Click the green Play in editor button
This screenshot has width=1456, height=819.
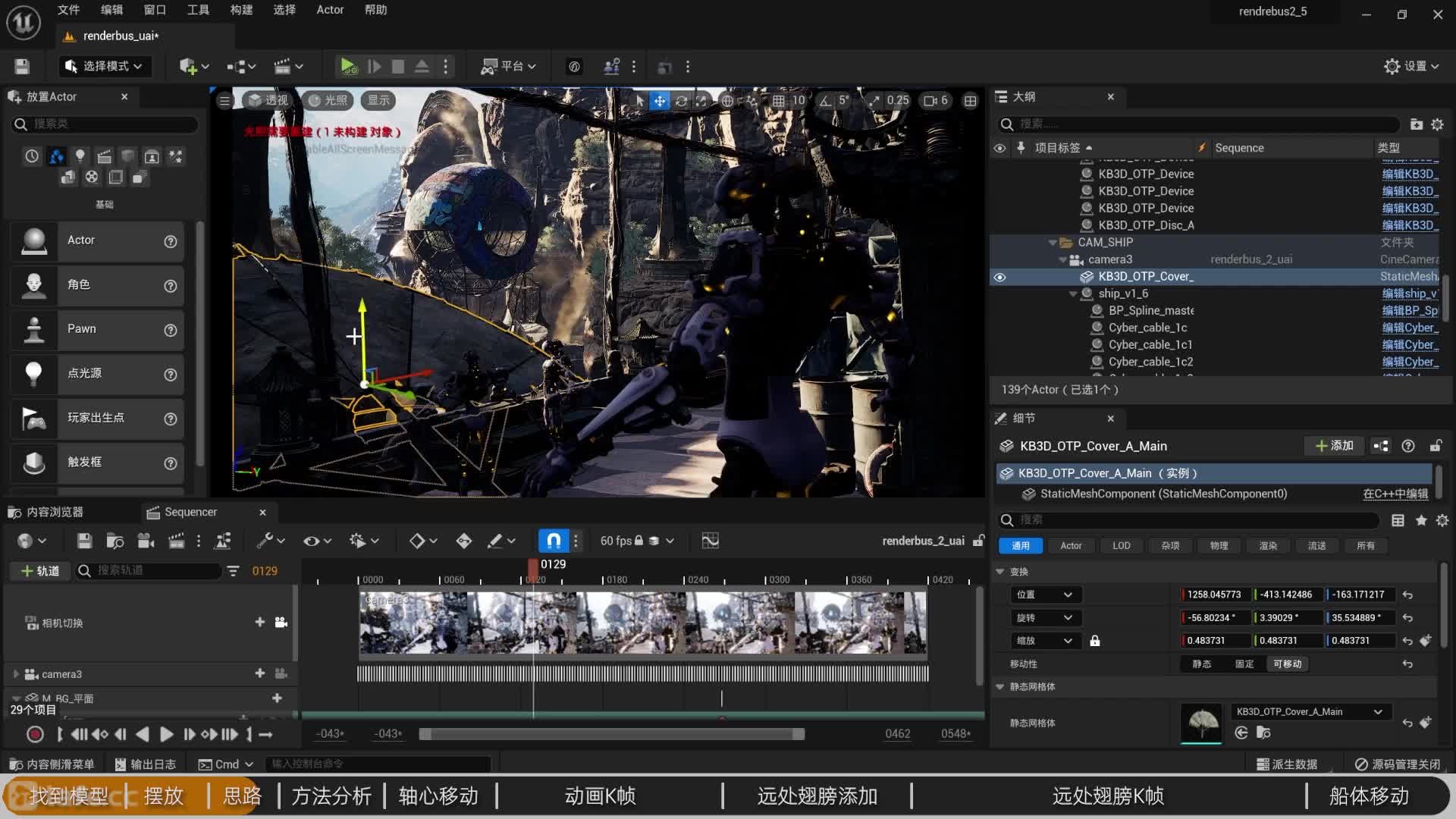pyautogui.click(x=347, y=67)
